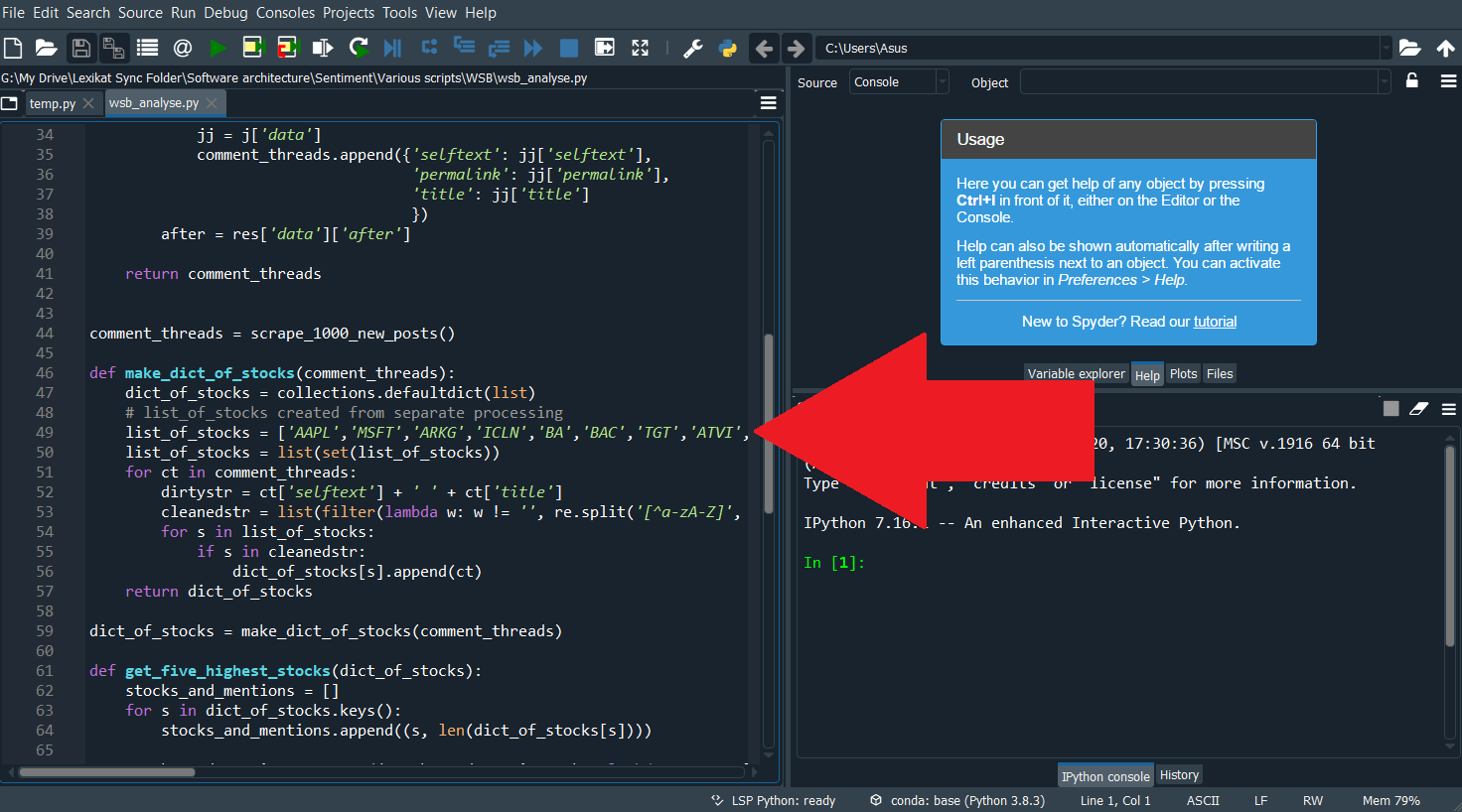
Task: Go forward with right arrow icon
Action: [x=796, y=48]
